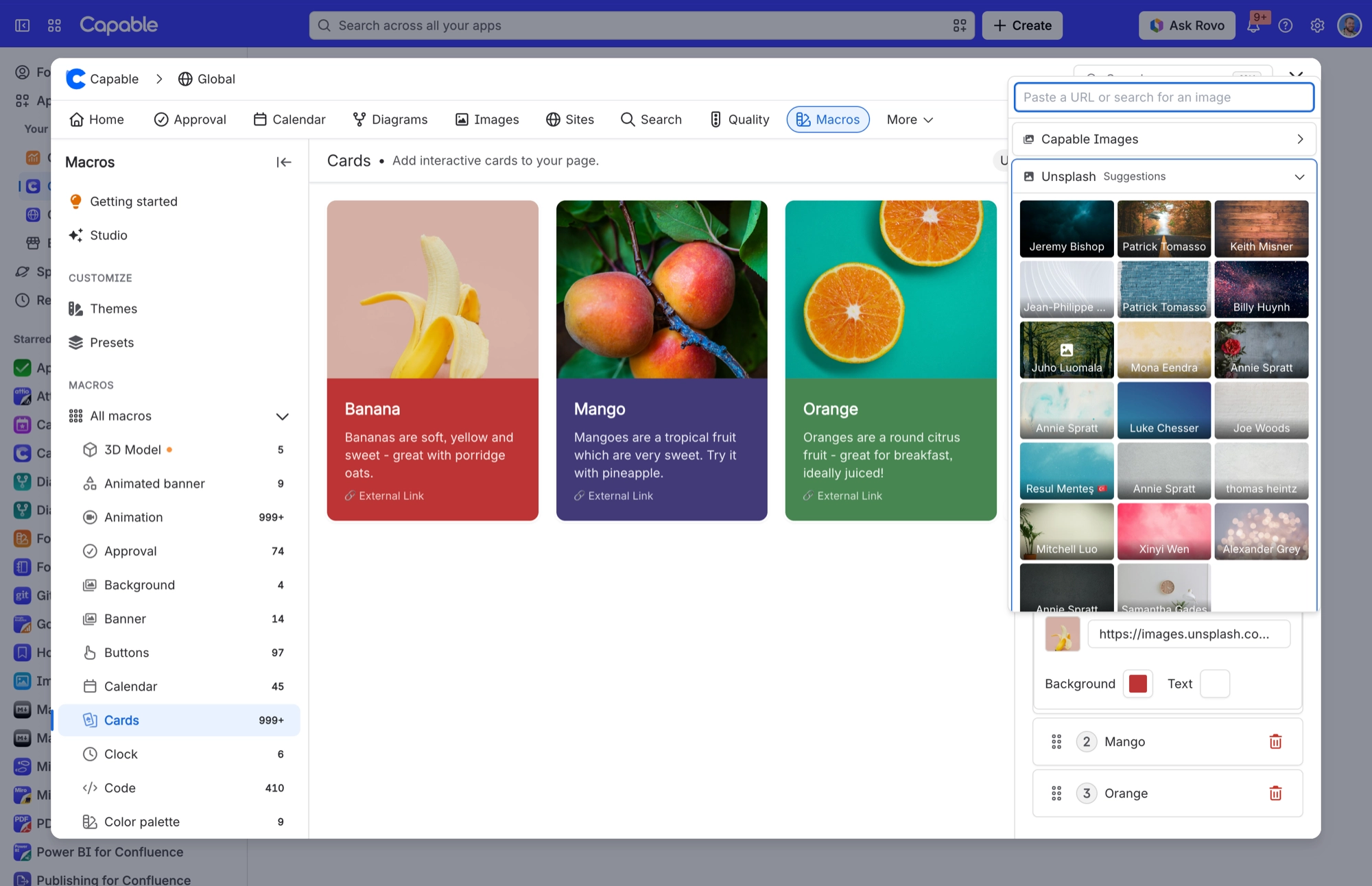Collapse the All macros list
This screenshot has height=886, width=1372.
pyautogui.click(x=282, y=416)
